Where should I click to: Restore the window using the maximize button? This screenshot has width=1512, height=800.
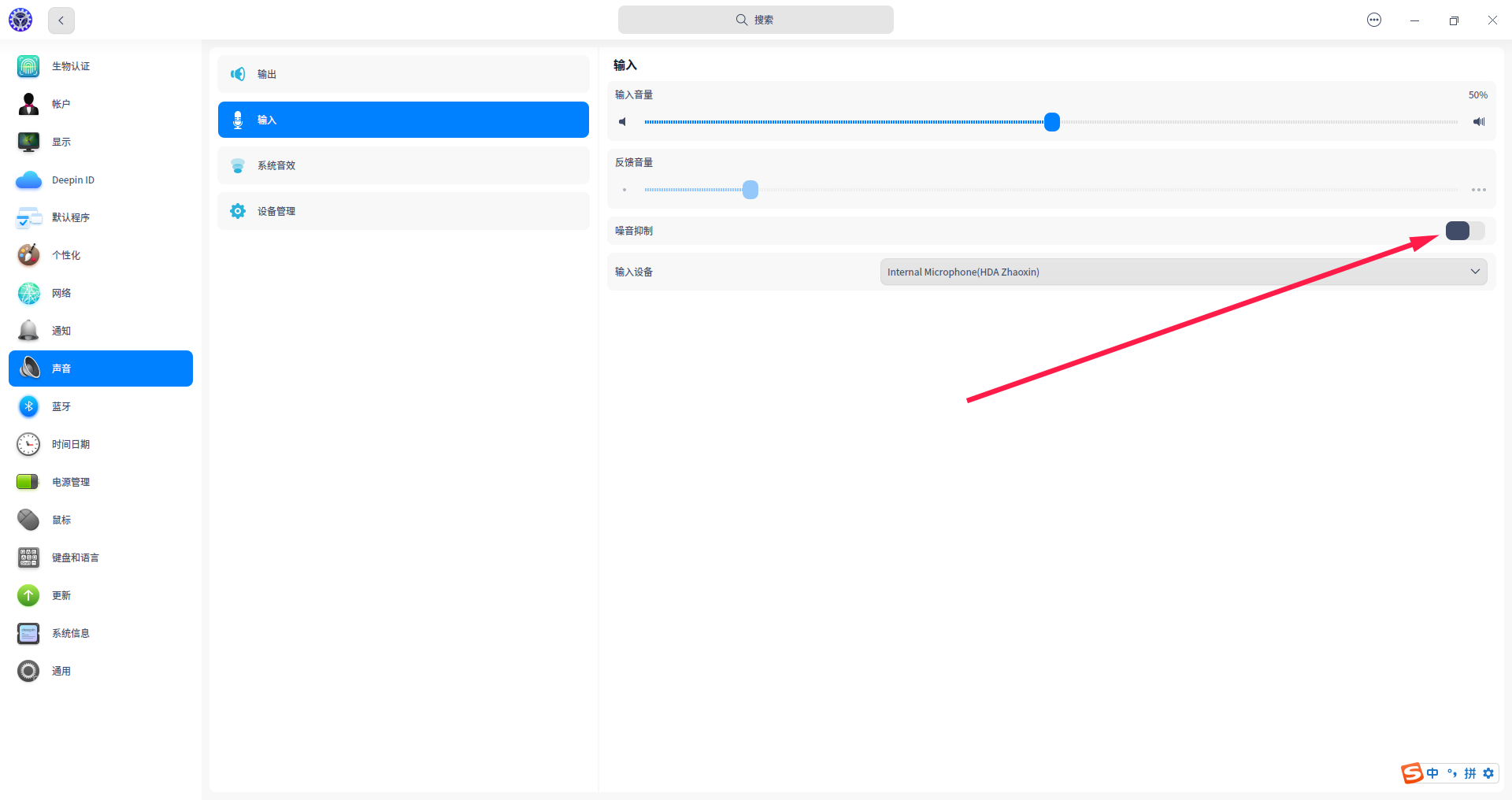pos(1454,20)
